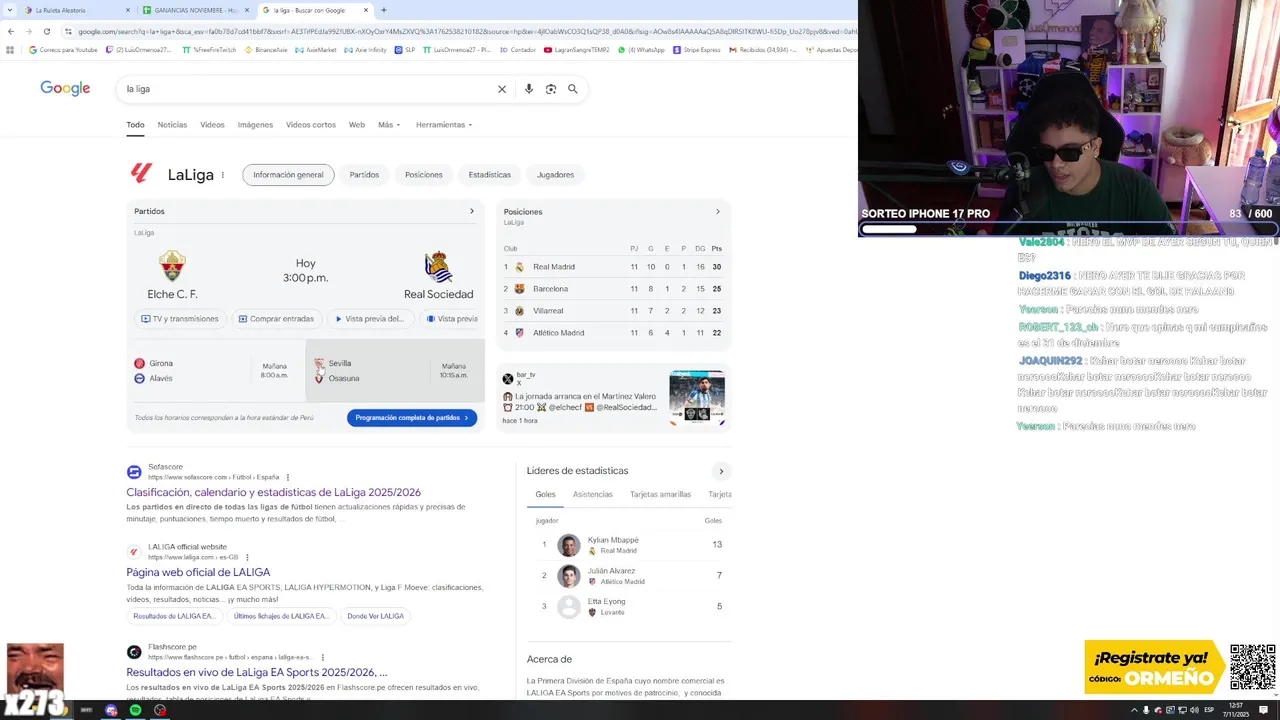Click the Julián Alvarez player photo
1280x720 pixels.
point(569,576)
